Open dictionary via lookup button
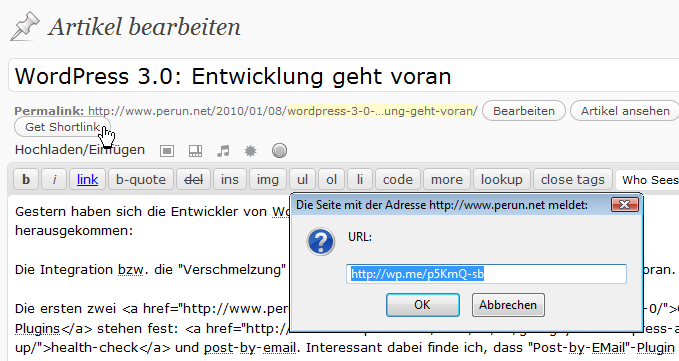 pos(501,179)
